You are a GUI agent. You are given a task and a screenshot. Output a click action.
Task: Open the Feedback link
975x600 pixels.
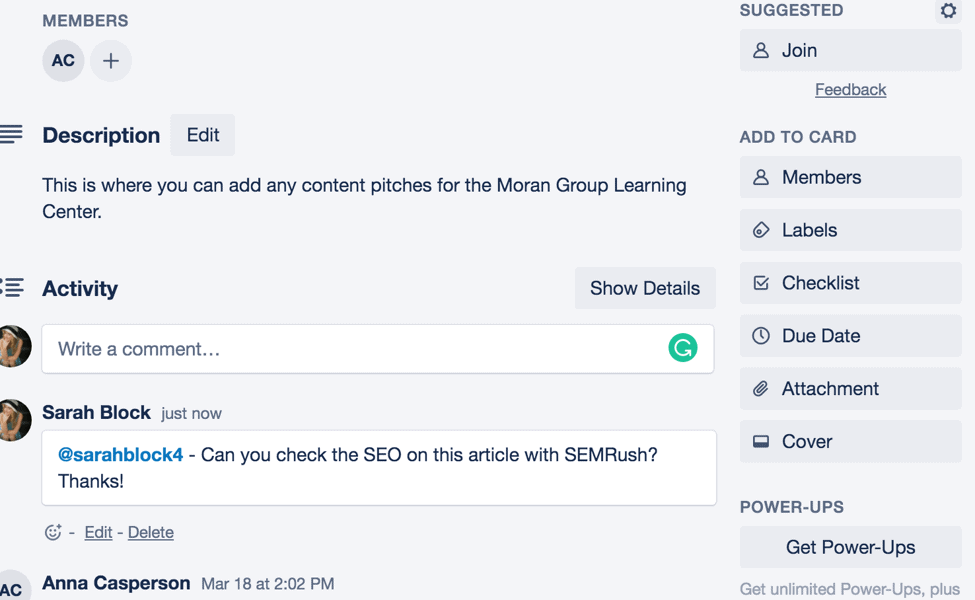click(x=851, y=90)
